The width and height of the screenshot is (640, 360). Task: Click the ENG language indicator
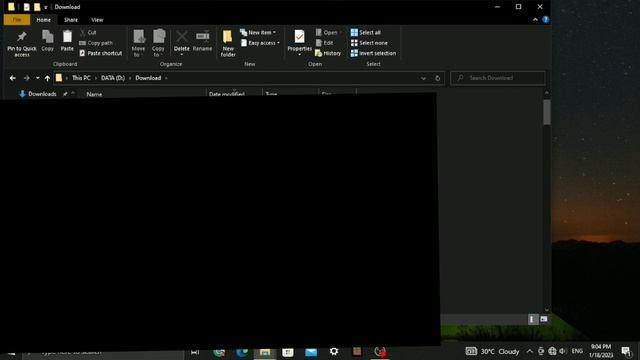(577, 351)
